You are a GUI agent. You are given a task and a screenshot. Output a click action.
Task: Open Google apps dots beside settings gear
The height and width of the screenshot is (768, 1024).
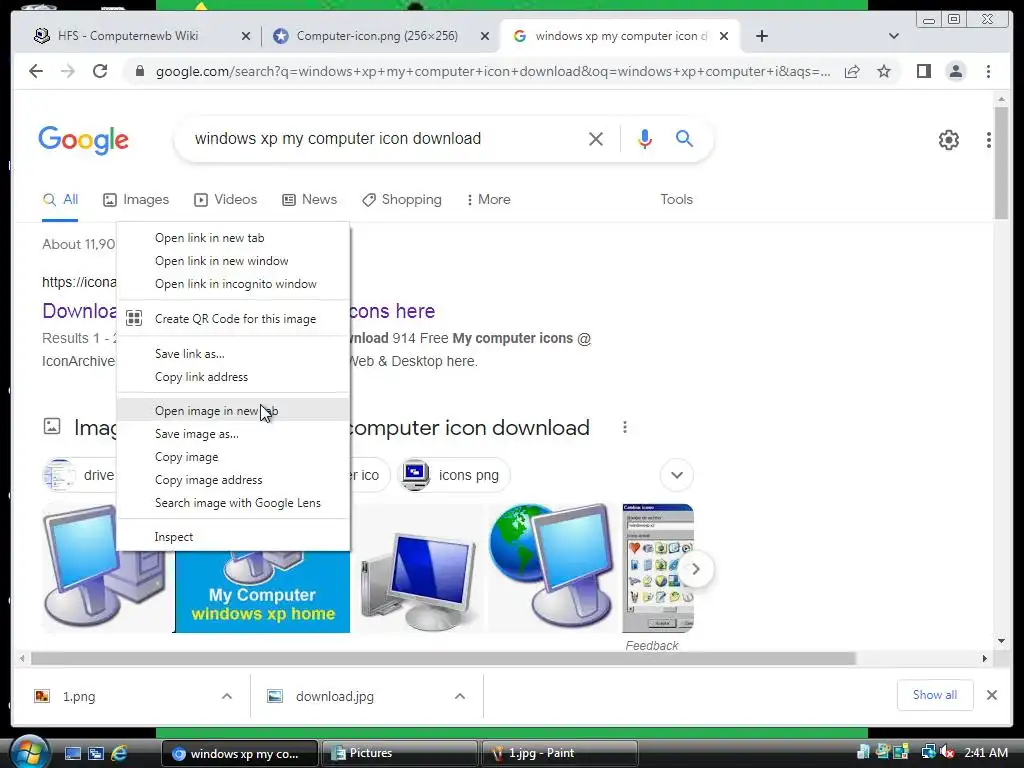(989, 140)
